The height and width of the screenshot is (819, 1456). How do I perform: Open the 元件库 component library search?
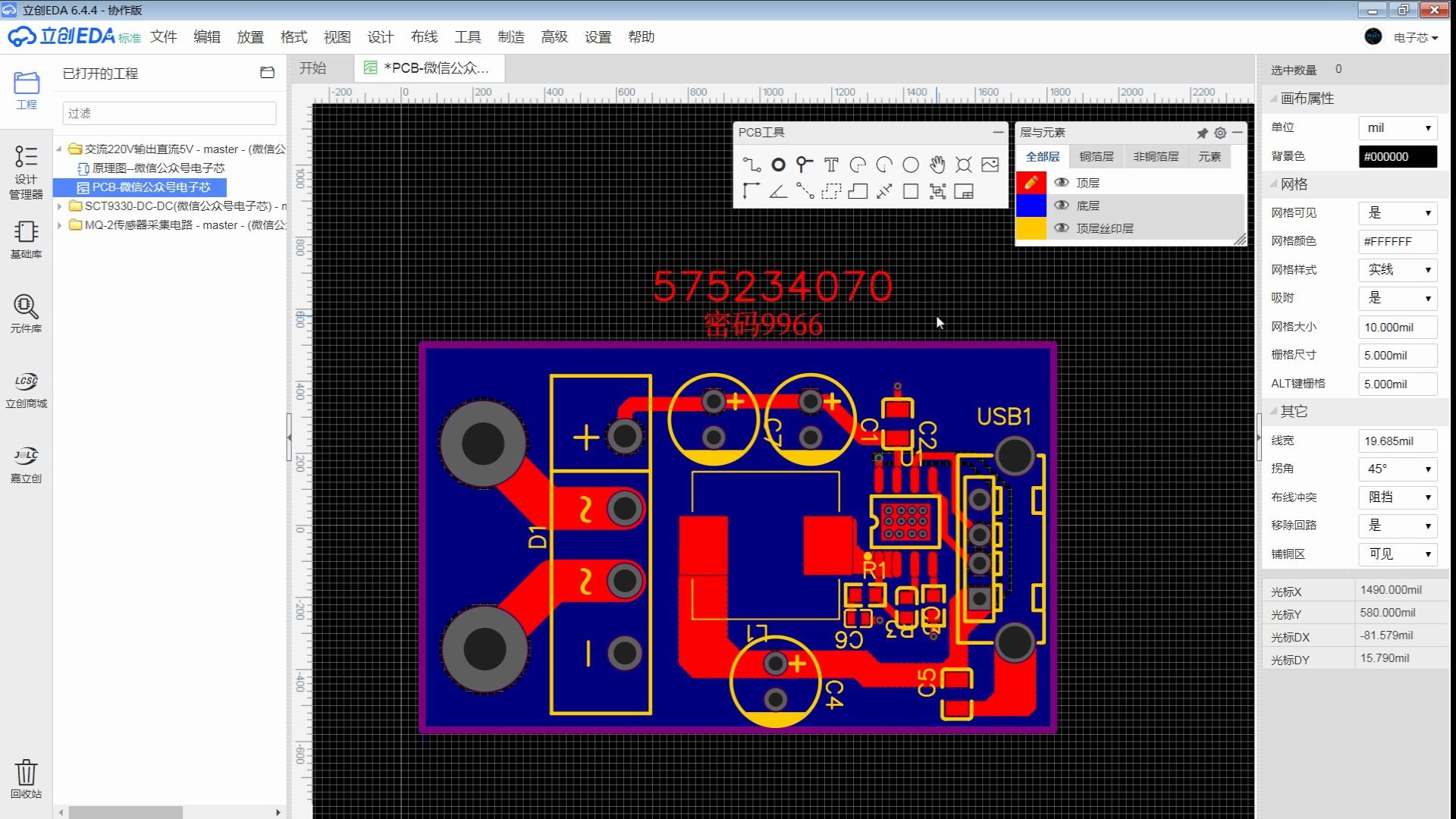(x=27, y=314)
